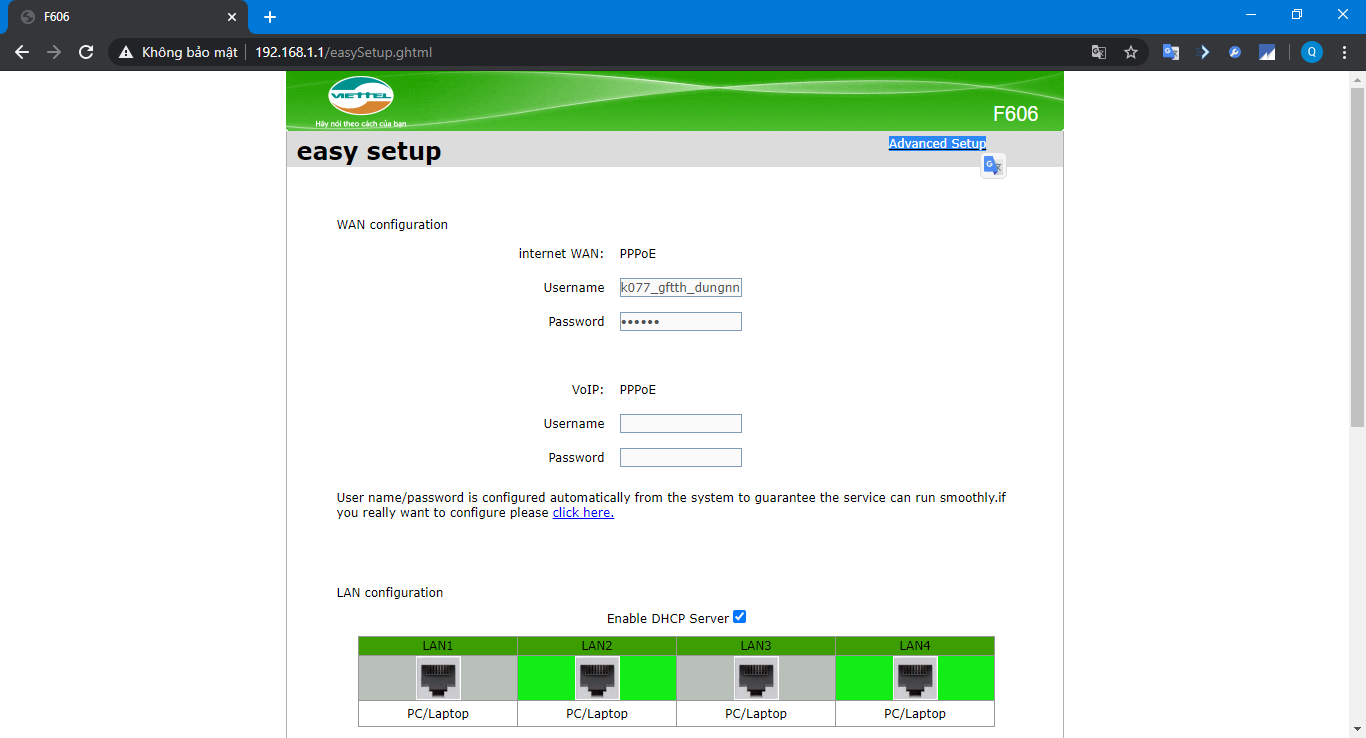Focus the VoIP Username field
This screenshot has width=1366, height=738.
pos(681,424)
